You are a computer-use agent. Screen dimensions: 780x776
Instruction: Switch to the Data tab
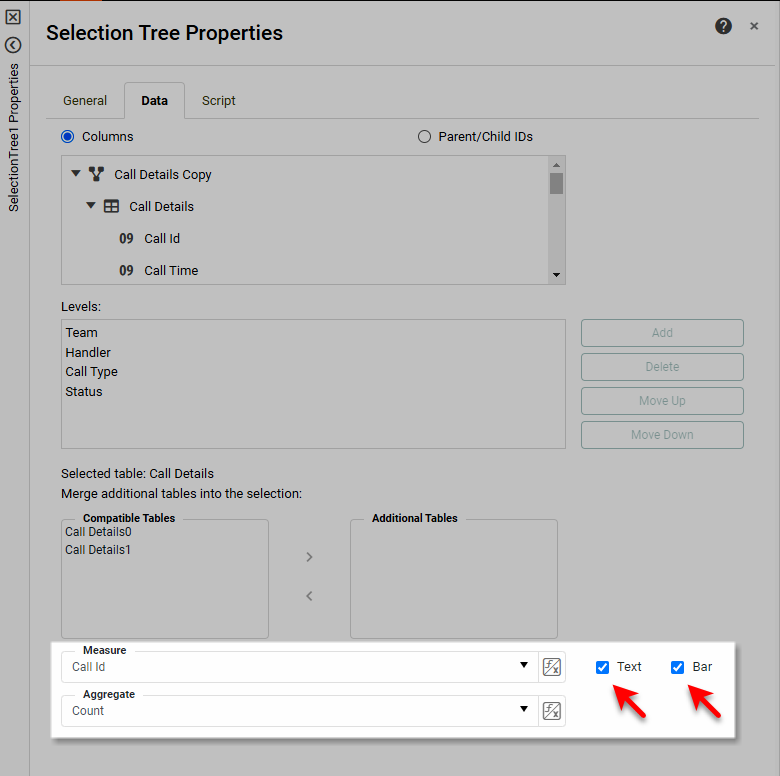154,100
